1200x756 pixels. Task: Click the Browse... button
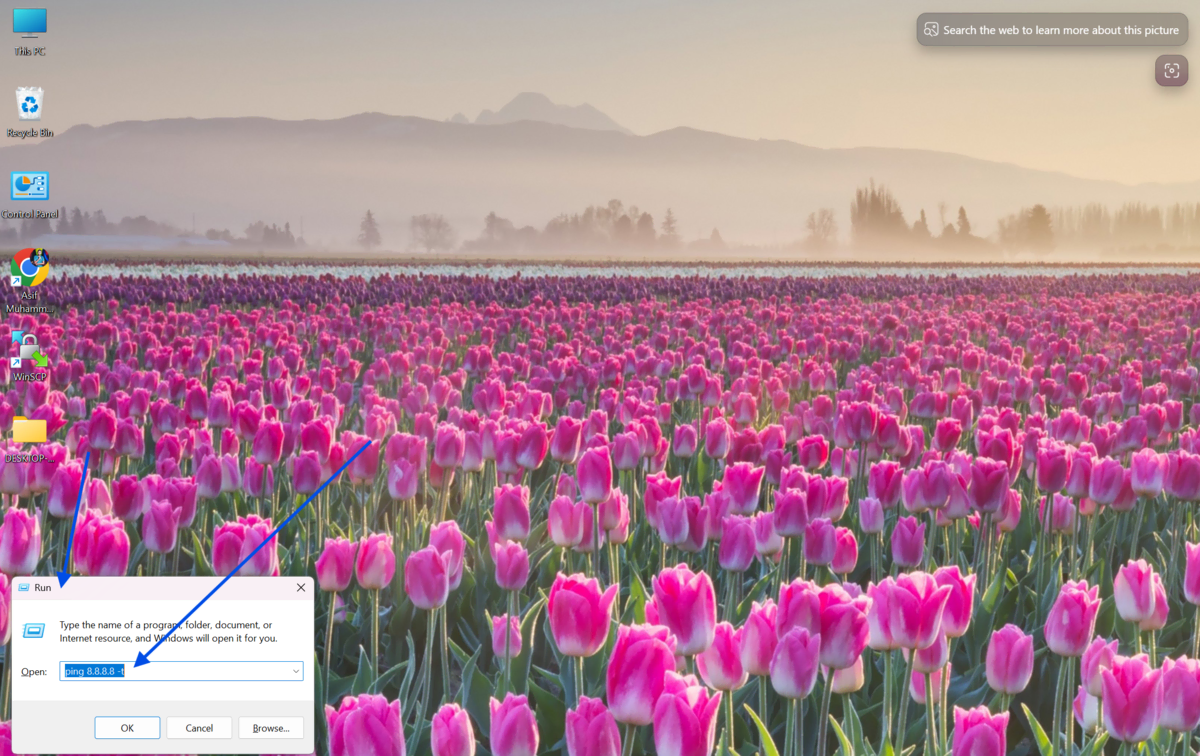pos(270,728)
